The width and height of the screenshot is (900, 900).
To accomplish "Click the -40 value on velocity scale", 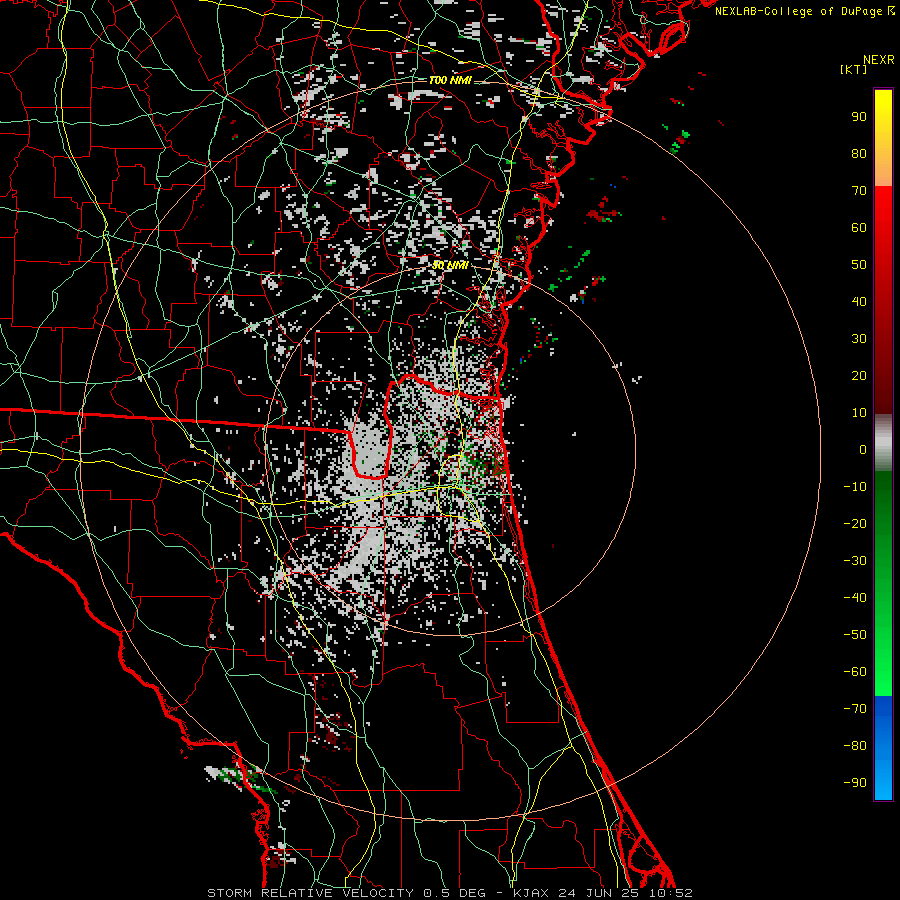I will click(855, 598).
